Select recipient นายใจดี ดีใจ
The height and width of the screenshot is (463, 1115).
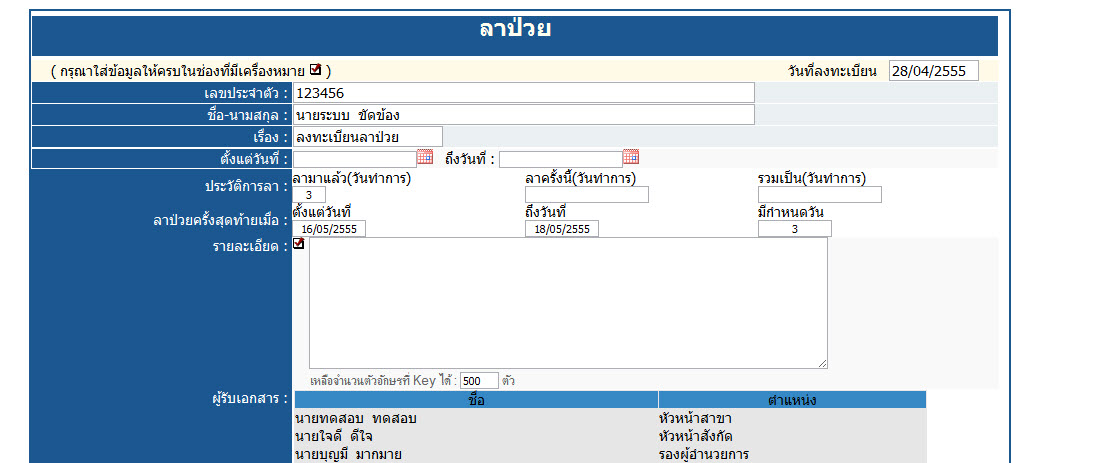tap(334, 436)
